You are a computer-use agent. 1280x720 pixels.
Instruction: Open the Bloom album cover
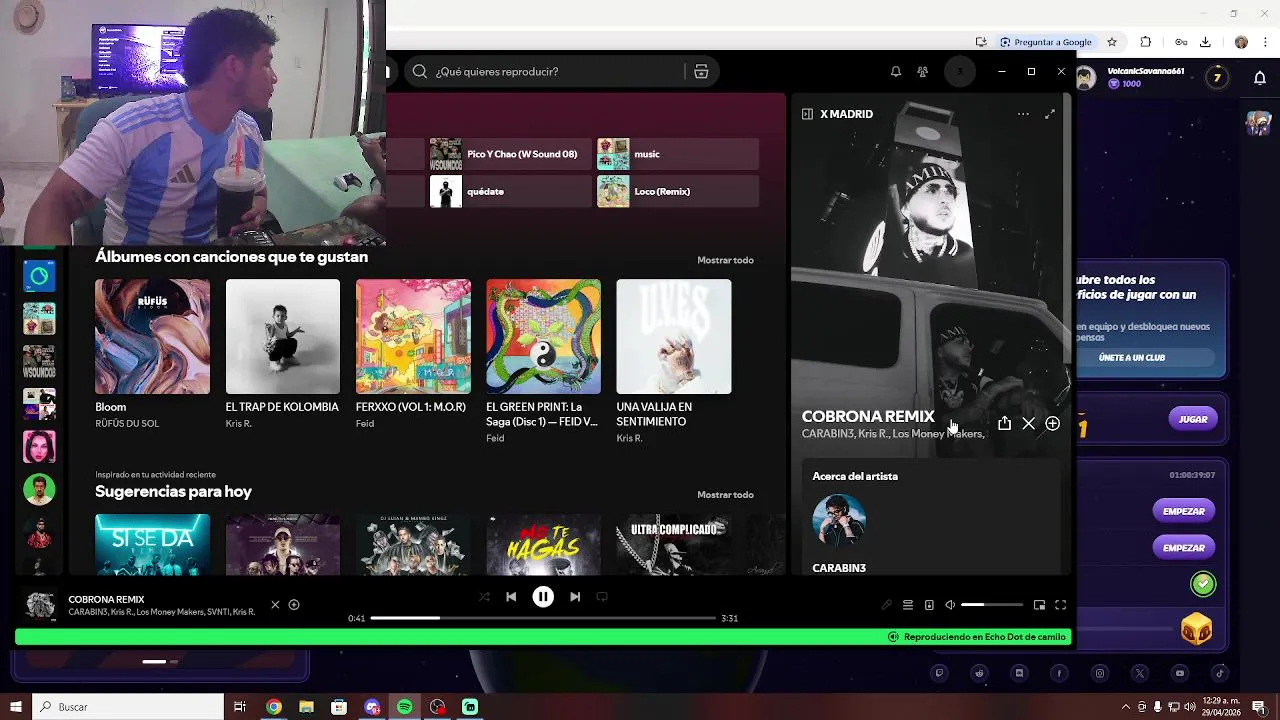coord(152,336)
